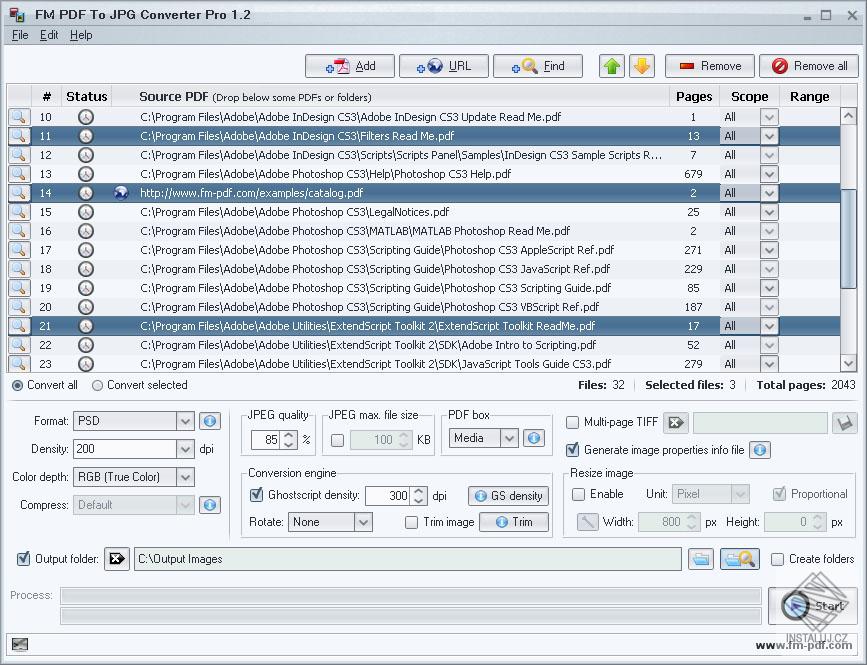The height and width of the screenshot is (665, 867).
Task: Toggle the Trim image checkbox
Action: 412,522
